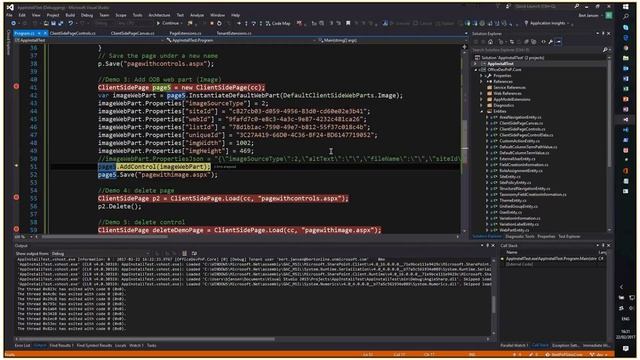Click the red Stop Debugging icon
This screenshot has width=640, height=360.
[x=211, y=23]
